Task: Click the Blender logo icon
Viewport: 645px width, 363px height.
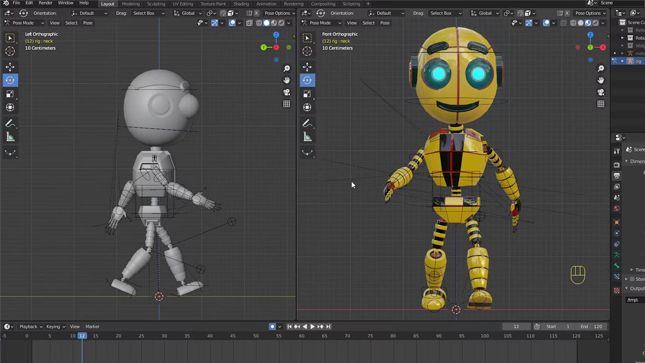Action: pyautogui.click(x=6, y=3)
